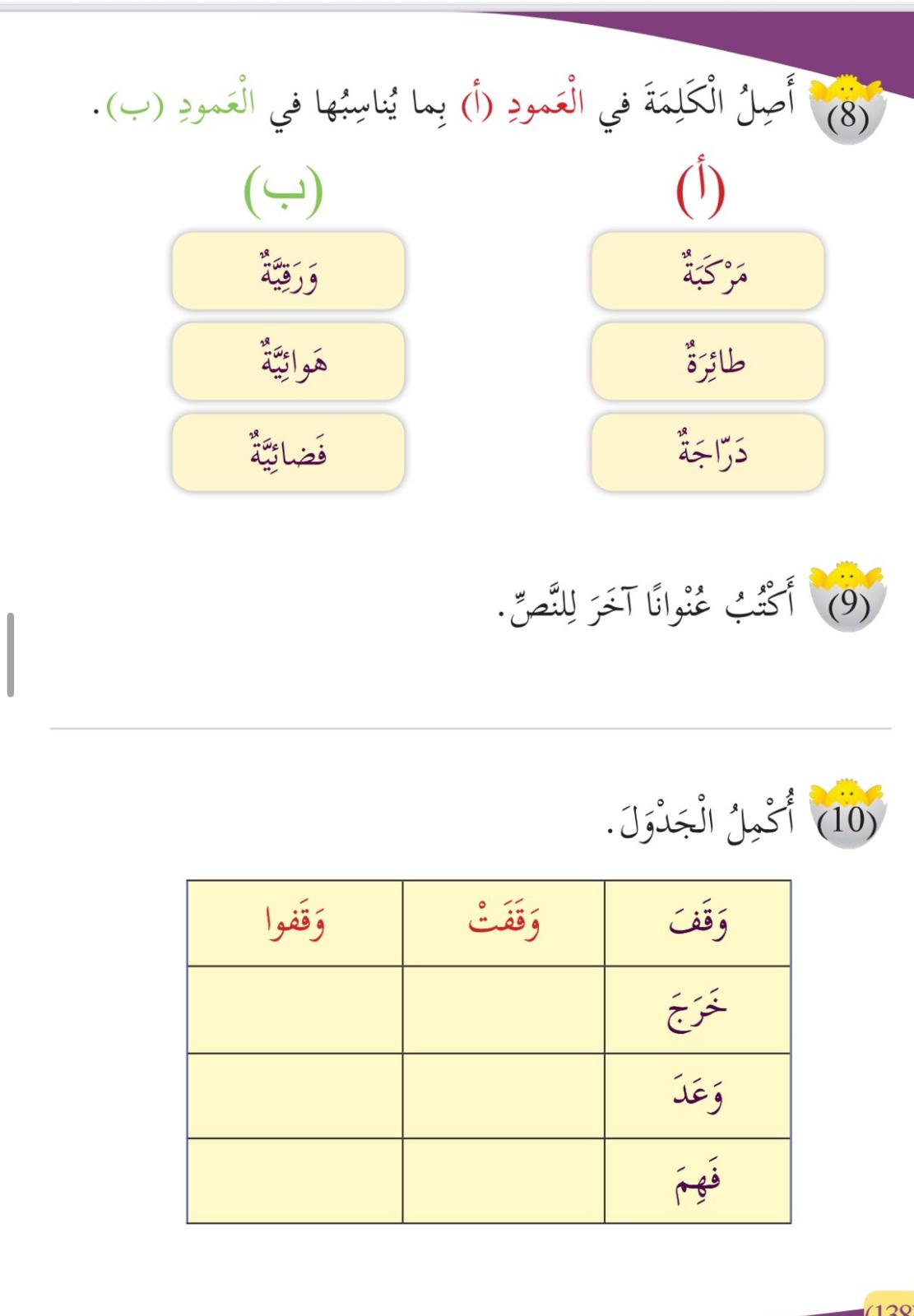Click the table cell containing فَهِمَ
This screenshot has width=914, height=1316.
698,1181
